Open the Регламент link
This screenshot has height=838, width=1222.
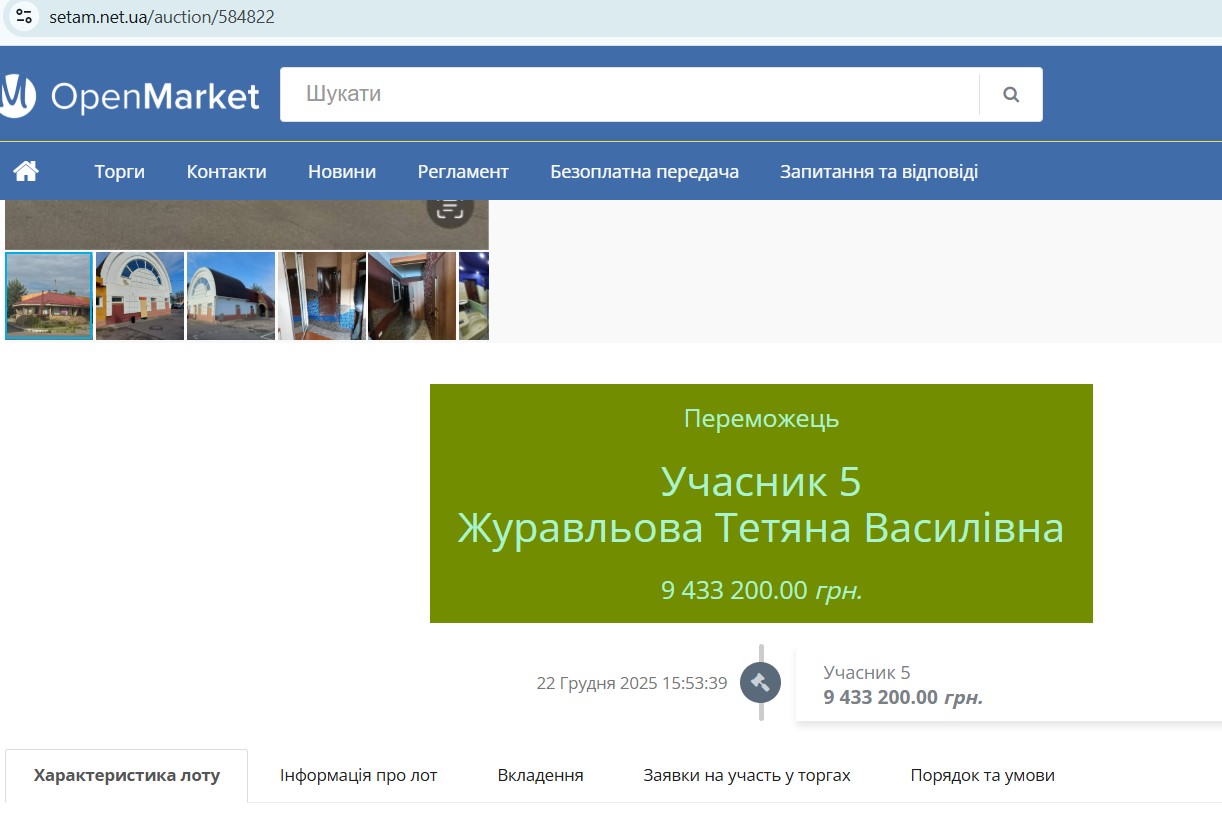[463, 172]
